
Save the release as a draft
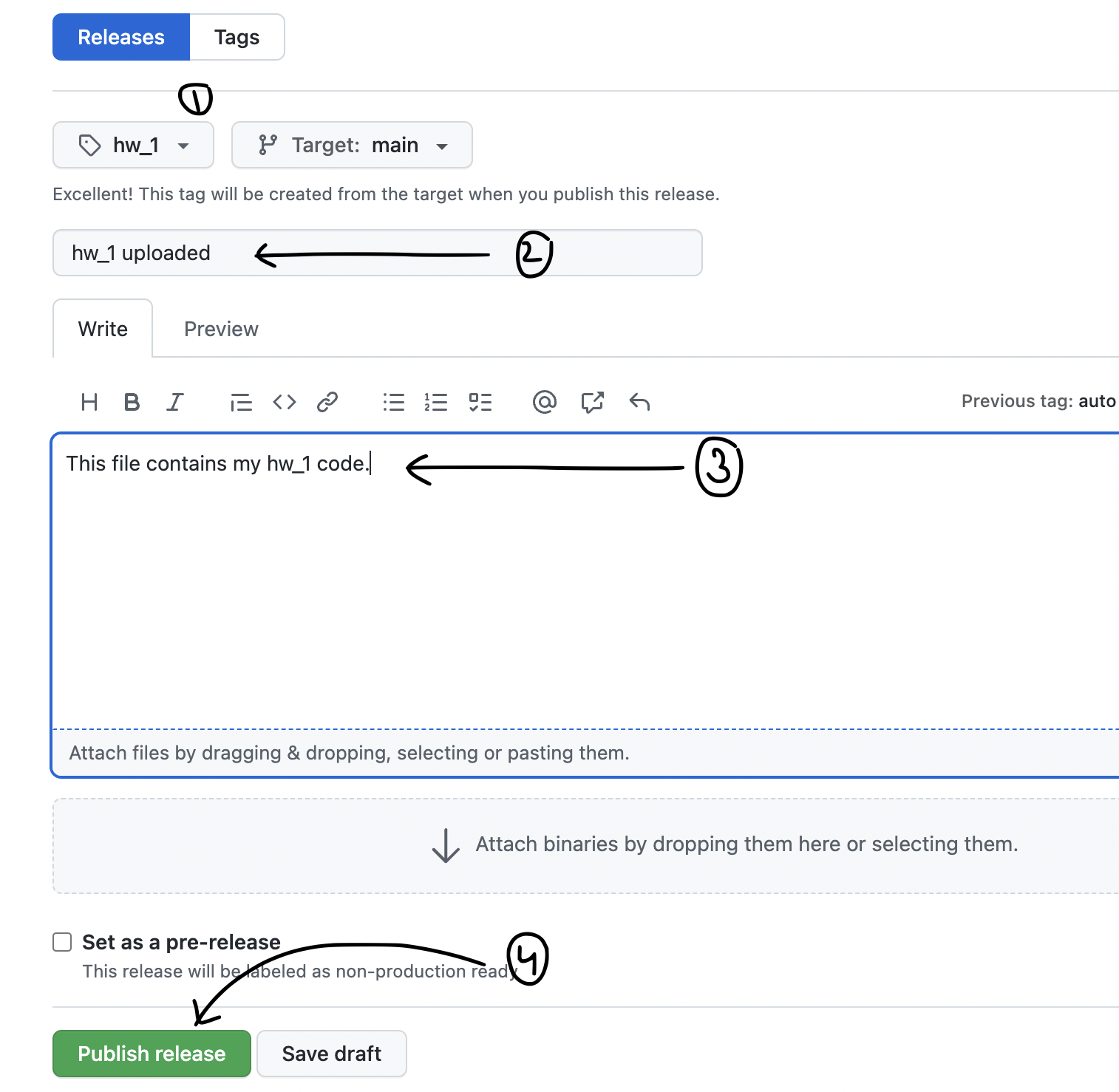(x=332, y=1054)
